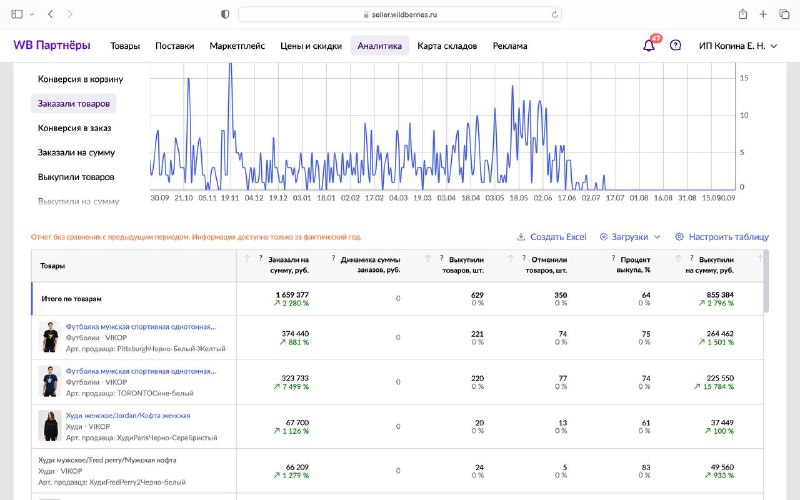Screen dimensions: 800x500
Task: Open the Safari sidebar dropdown chevron
Action: pos(32,14)
